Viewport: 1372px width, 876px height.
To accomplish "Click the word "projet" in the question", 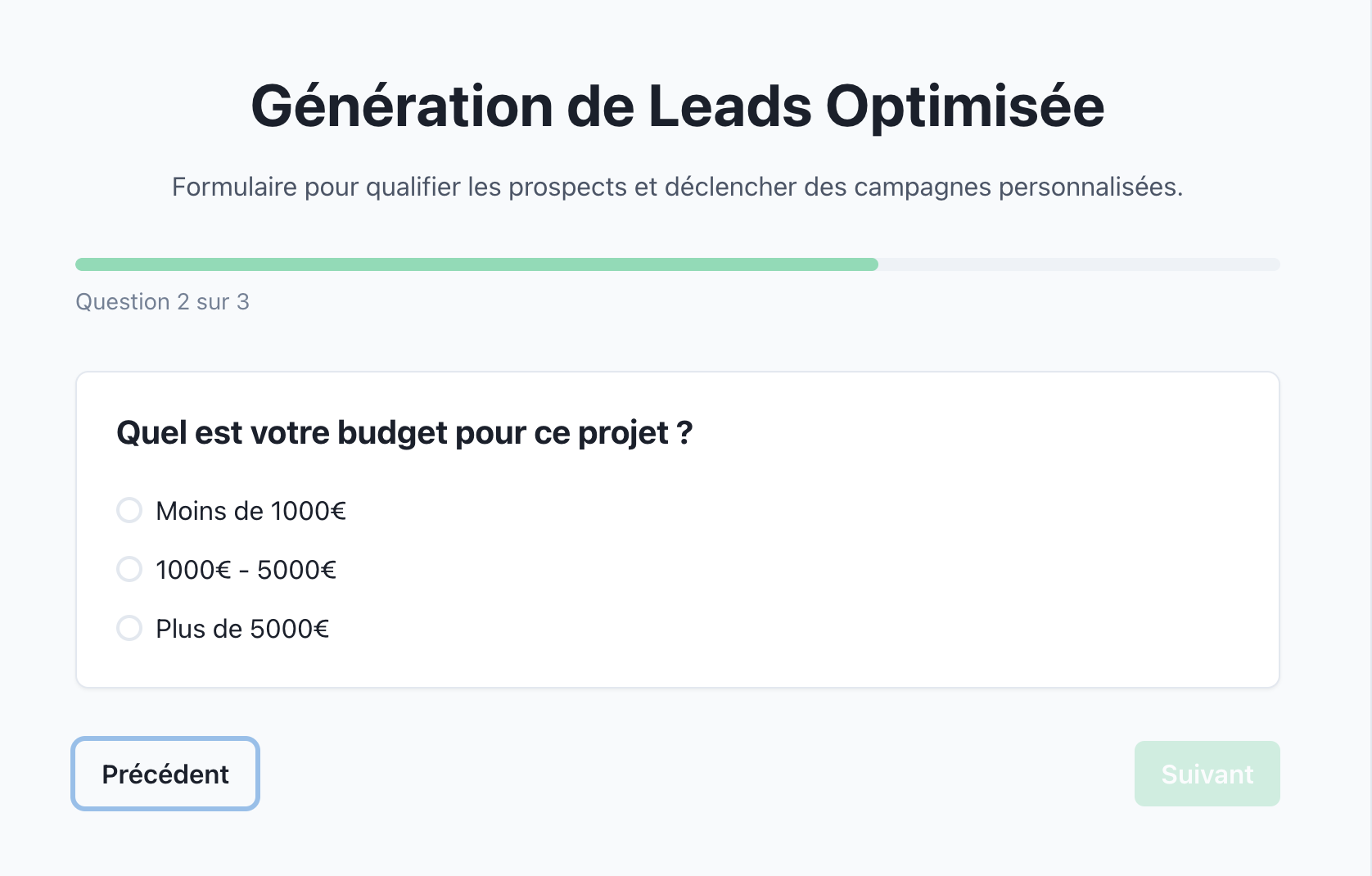I will pyautogui.click(x=623, y=433).
